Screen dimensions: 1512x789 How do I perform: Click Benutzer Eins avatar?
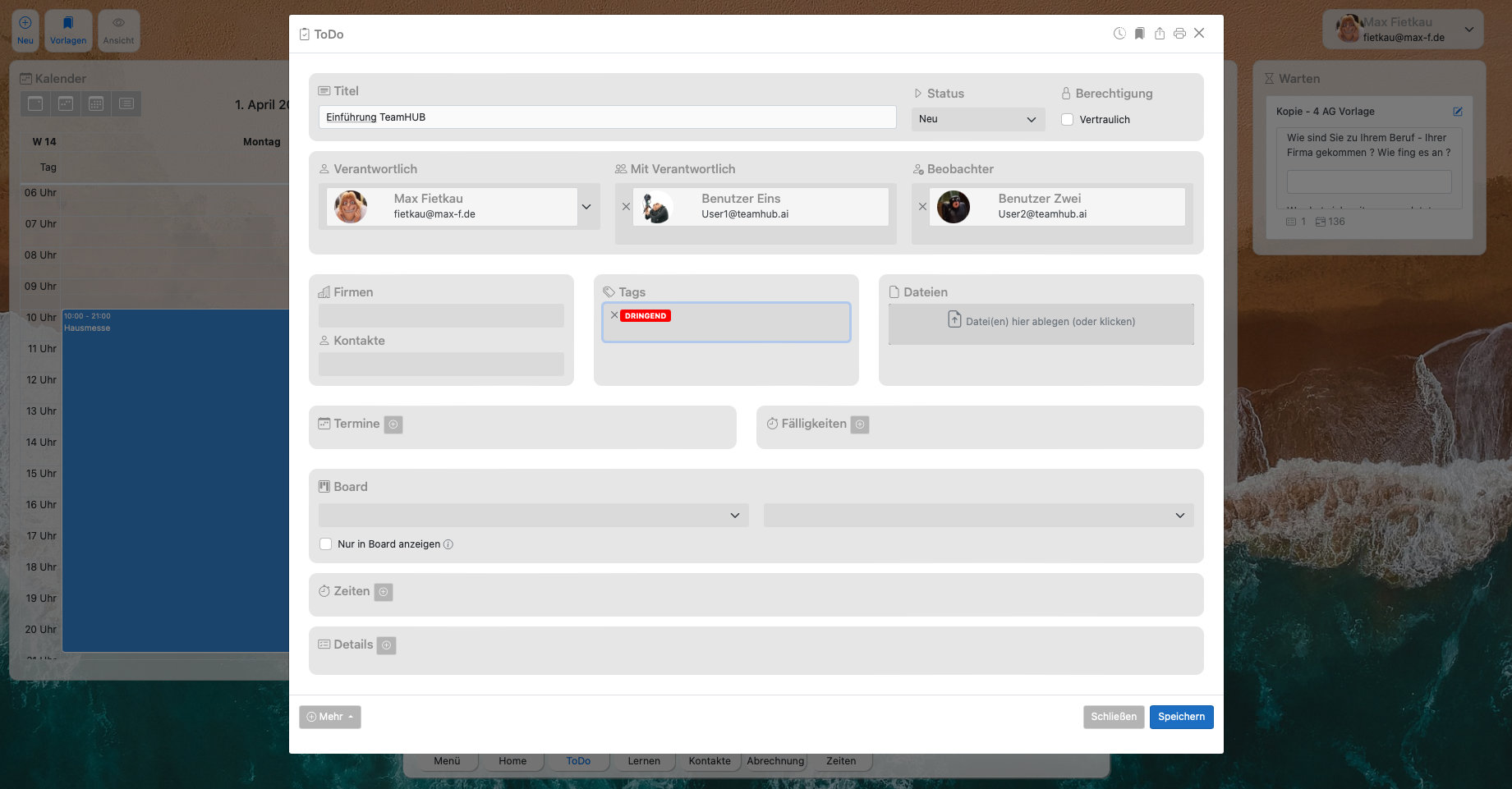(657, 207)
